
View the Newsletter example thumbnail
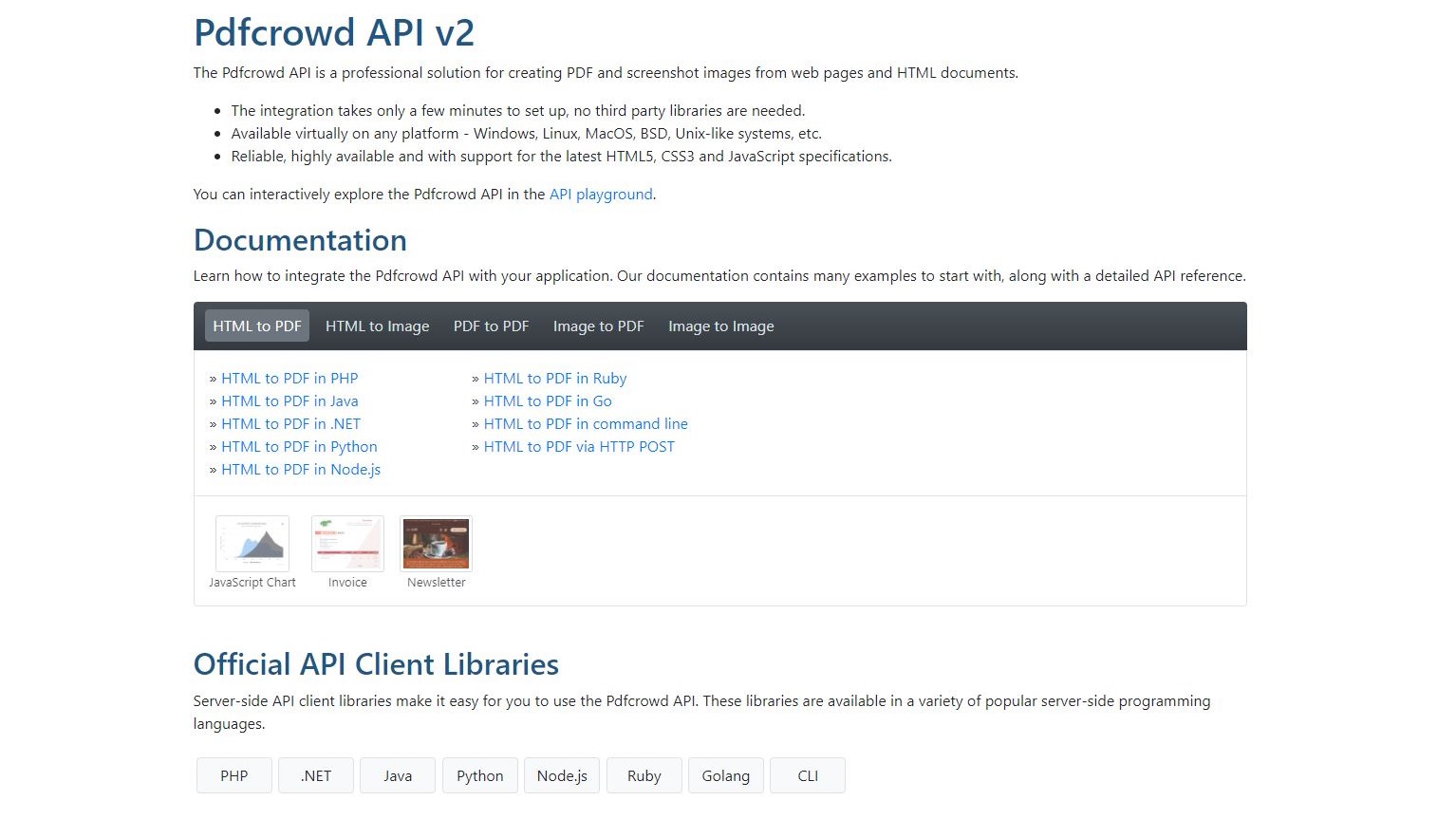click(436, 543)
